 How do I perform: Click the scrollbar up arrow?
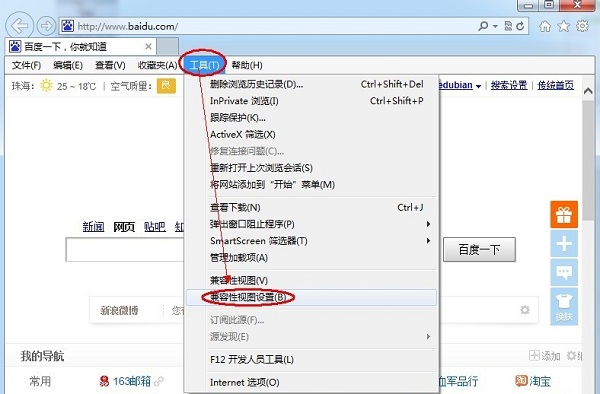[589, 91]
